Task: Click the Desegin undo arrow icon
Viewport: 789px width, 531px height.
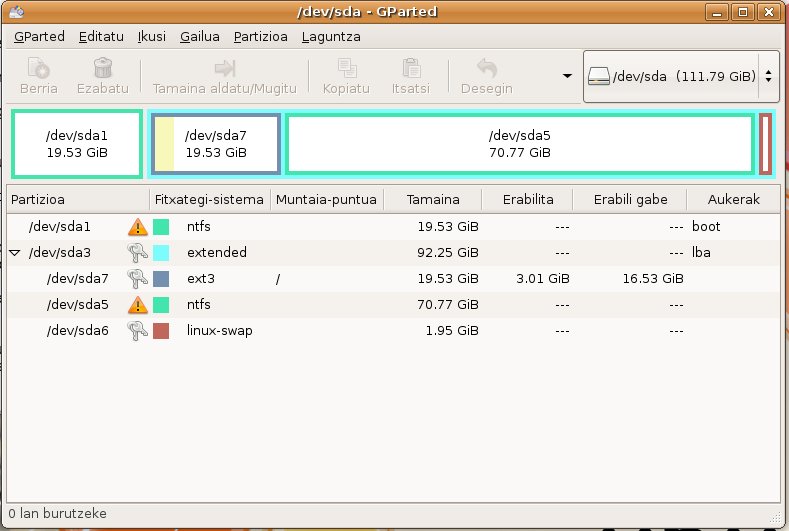Action: [x=487, y=68]
